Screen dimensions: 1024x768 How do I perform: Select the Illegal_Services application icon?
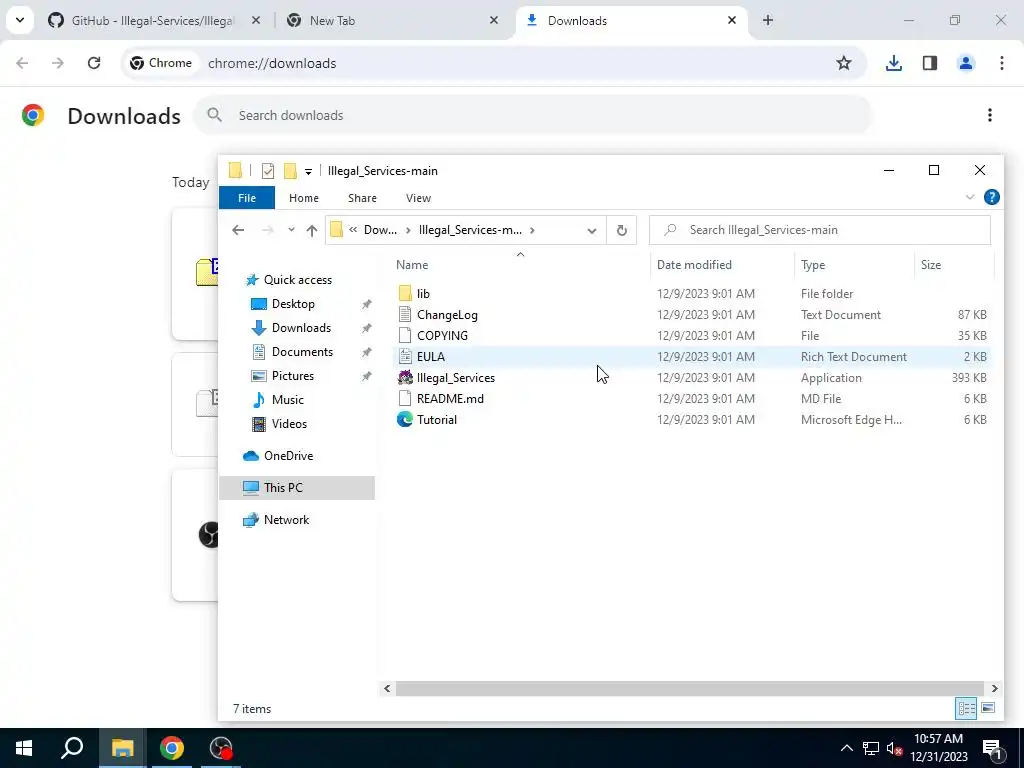tap(405, 377)
